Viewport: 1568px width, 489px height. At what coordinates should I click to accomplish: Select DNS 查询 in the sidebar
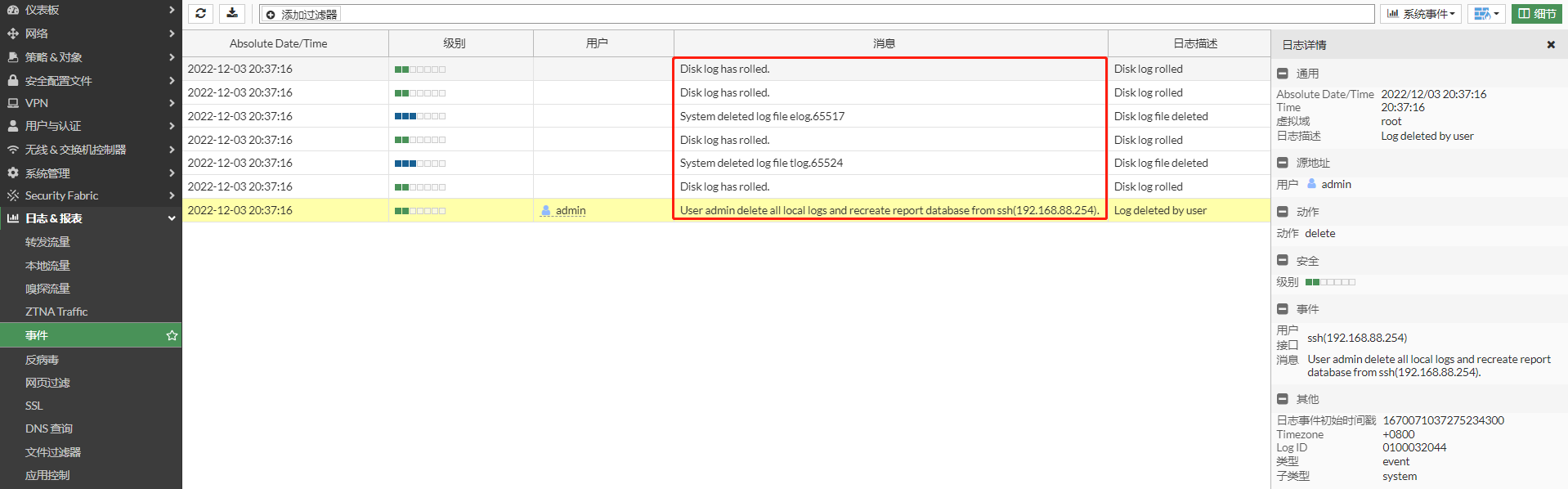(49, 428)
